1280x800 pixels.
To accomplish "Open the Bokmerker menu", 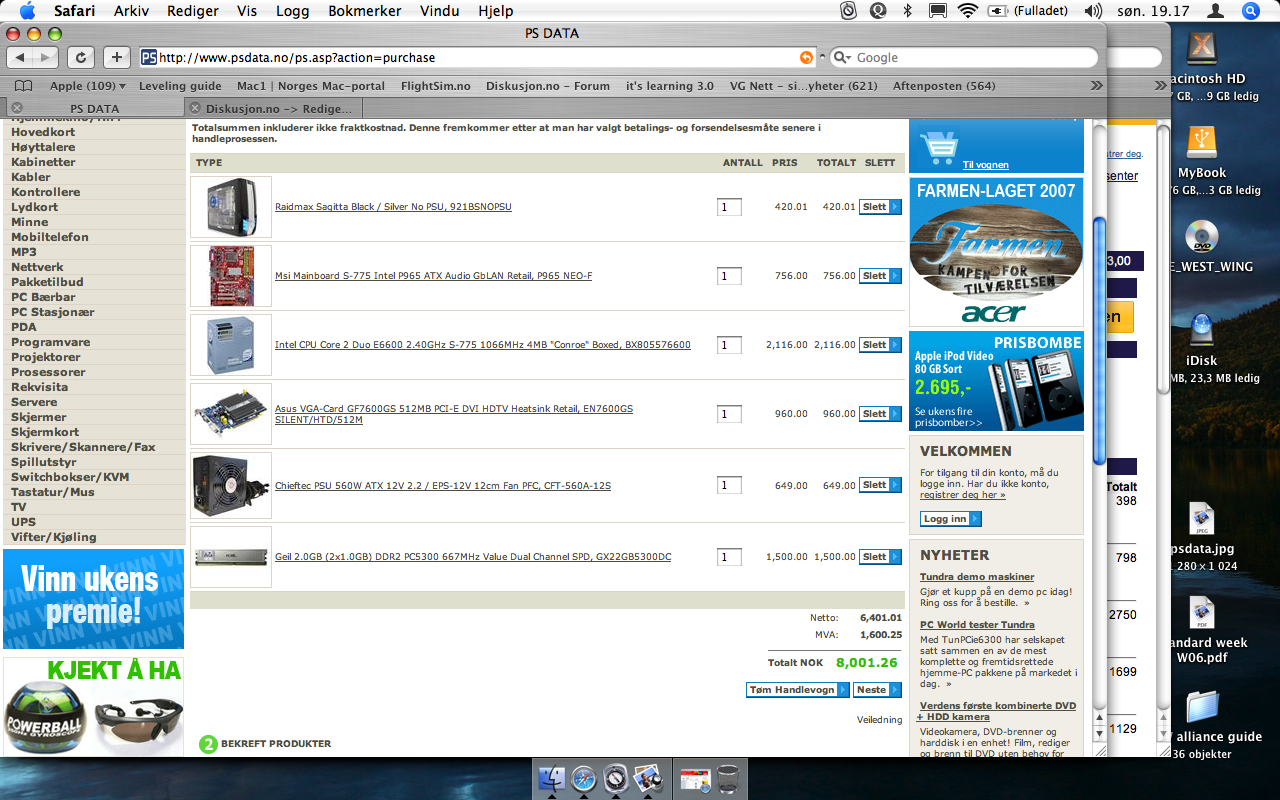I will pyautogui.click(x=364, y=11).
